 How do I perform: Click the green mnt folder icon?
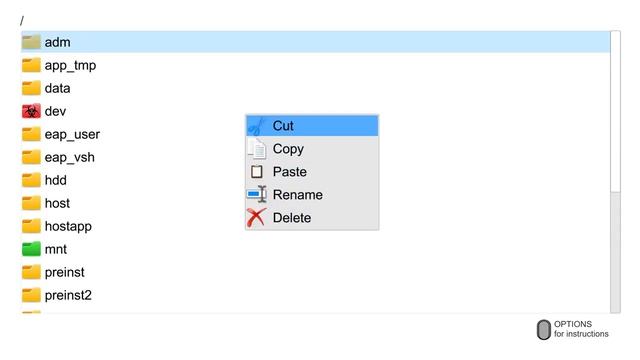[x=31, y=249]
